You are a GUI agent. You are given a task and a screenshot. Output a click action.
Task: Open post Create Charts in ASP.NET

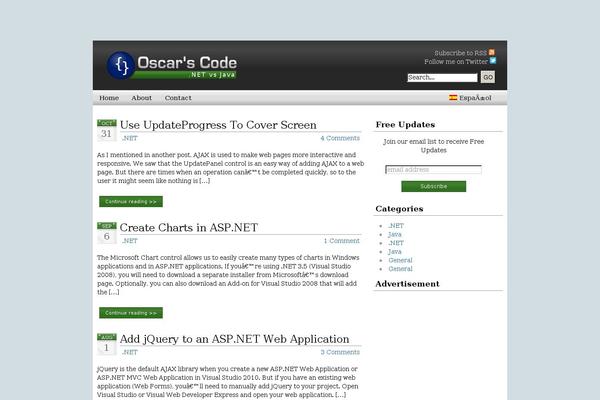click(189, 227)
